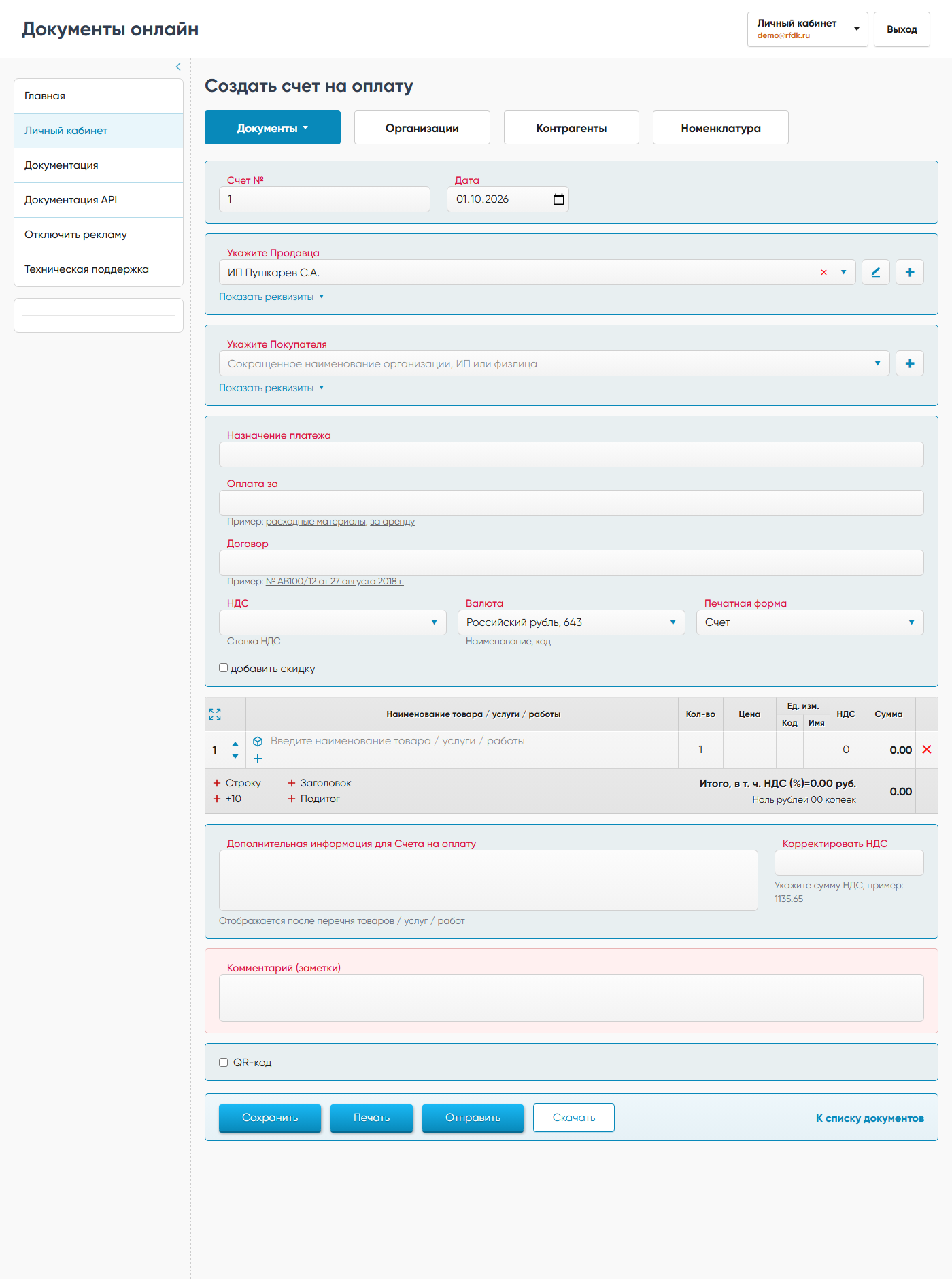Image resolution: width=952 pixels, height=1279 pixels.
Task: Open Документация API in sidebar
Action: coord(99,200)
